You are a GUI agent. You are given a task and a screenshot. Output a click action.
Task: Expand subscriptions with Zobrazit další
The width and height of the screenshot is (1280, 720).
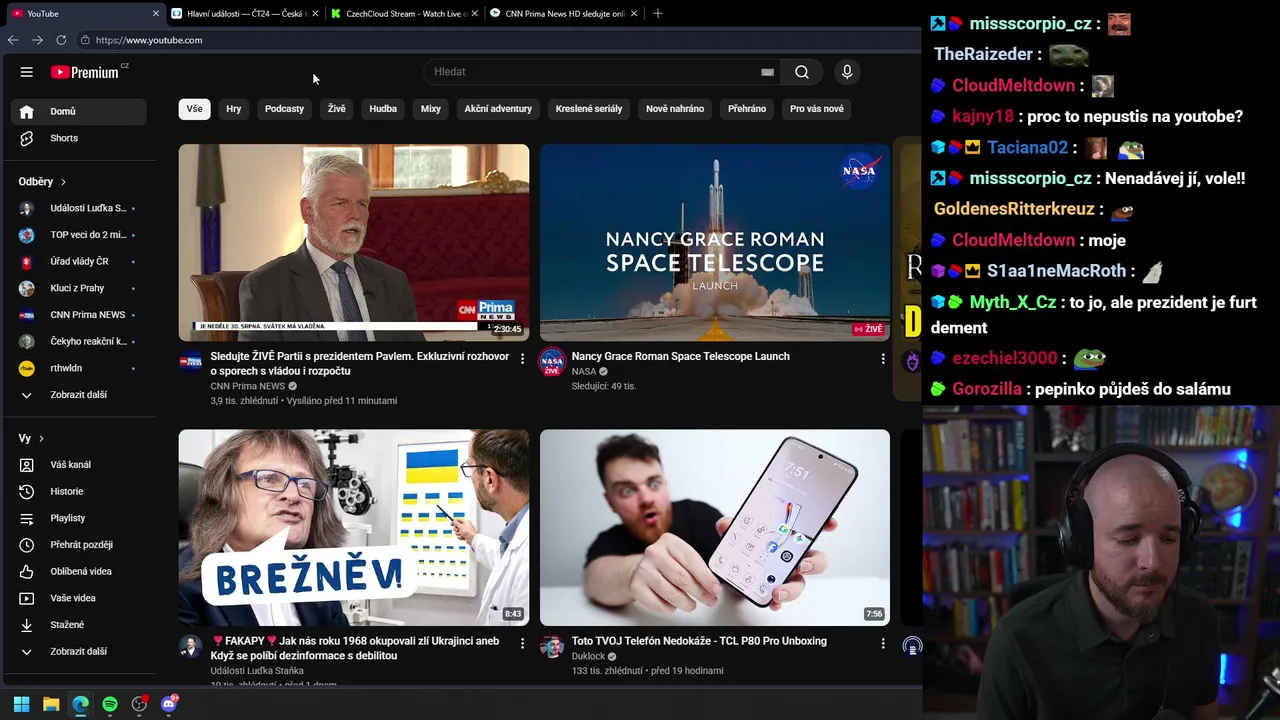(79, 395)
